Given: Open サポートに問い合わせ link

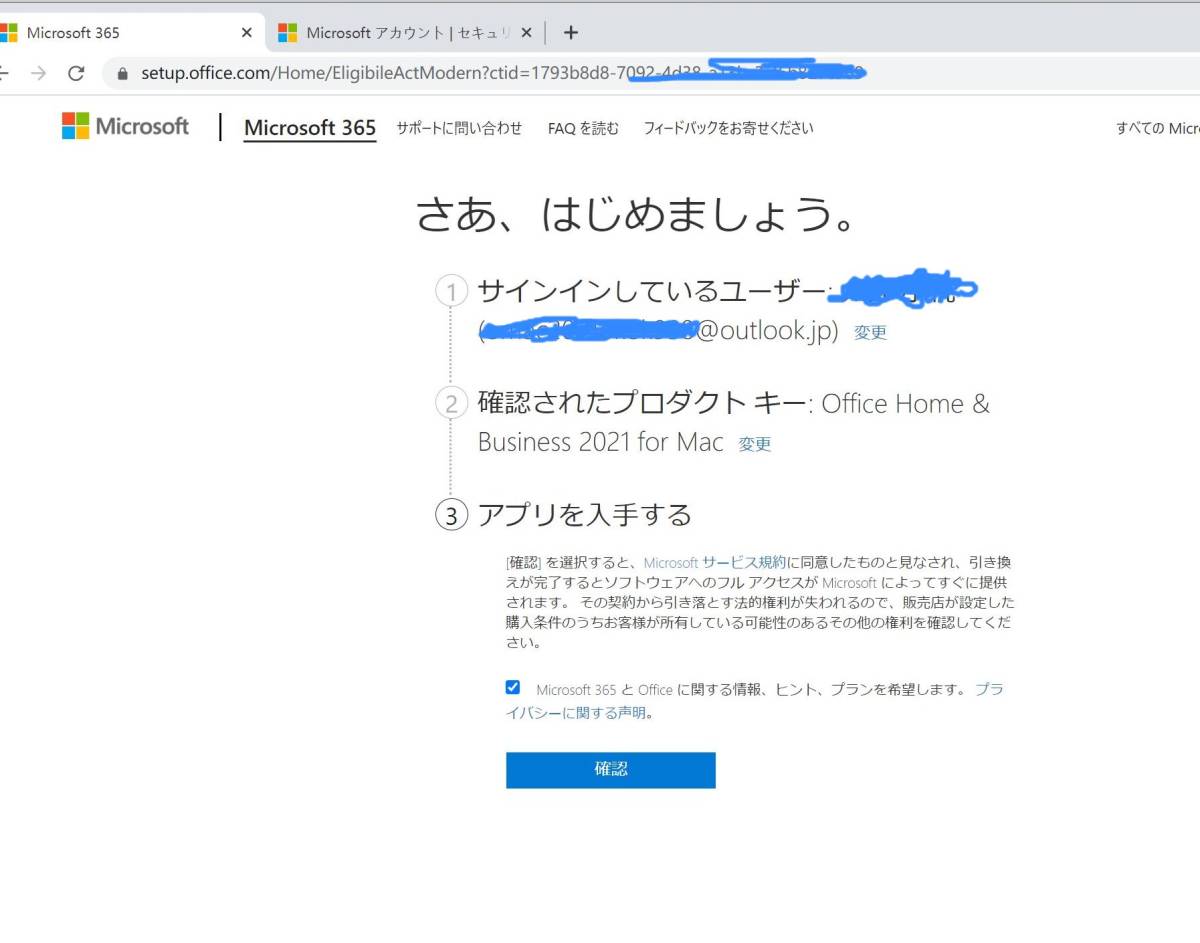Looking at the screenshot, I should pos(459,128).
